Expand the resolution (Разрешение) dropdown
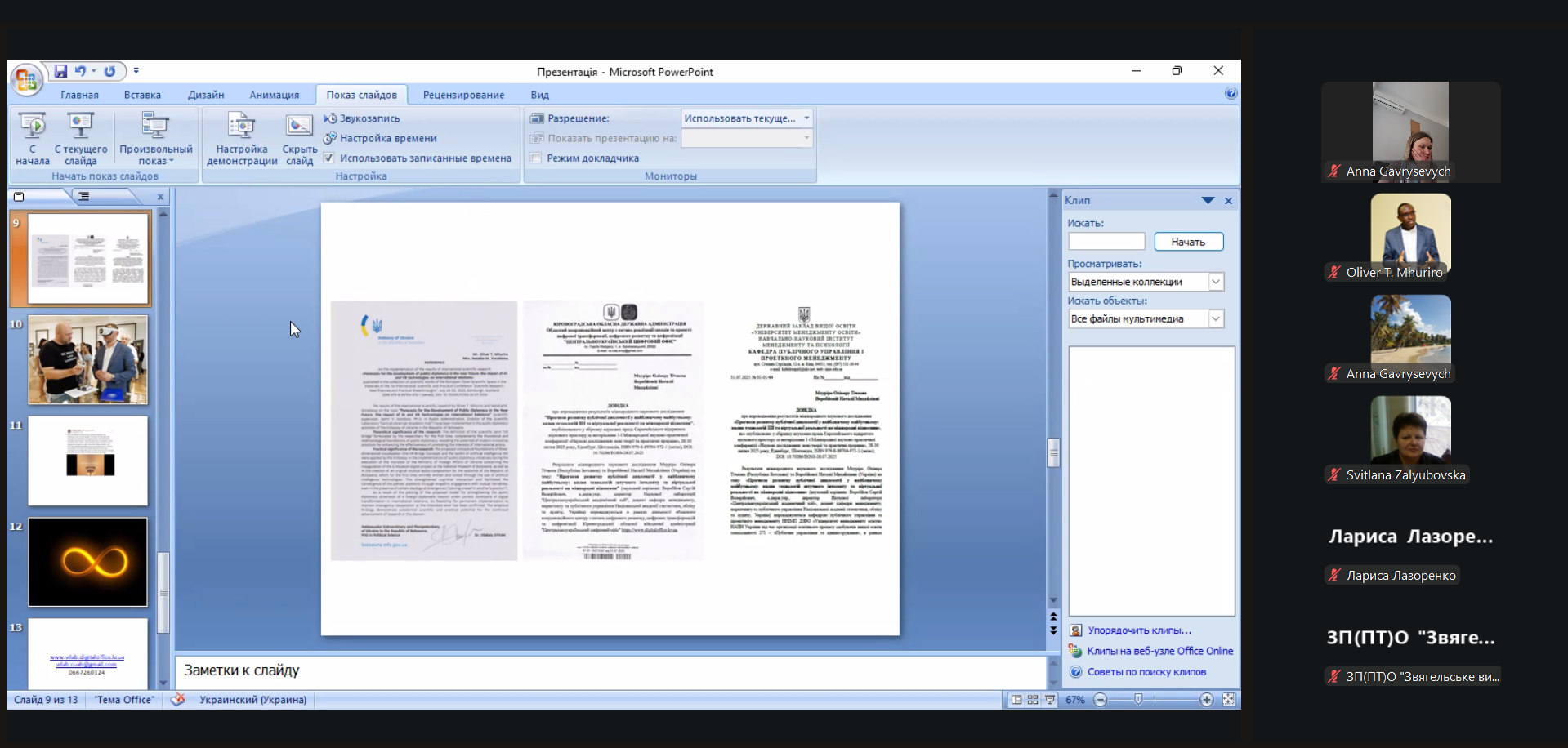The height and width of the screenshot is (748, 1568). click(806, 118)
